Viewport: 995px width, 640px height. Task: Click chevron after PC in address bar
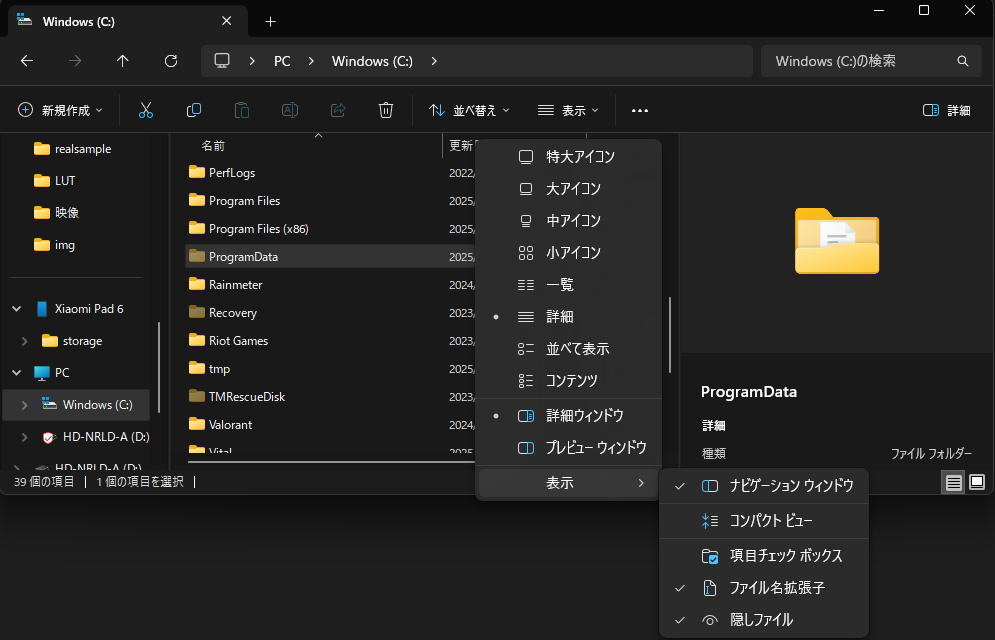pyautogui.click(x=311, y=61)
